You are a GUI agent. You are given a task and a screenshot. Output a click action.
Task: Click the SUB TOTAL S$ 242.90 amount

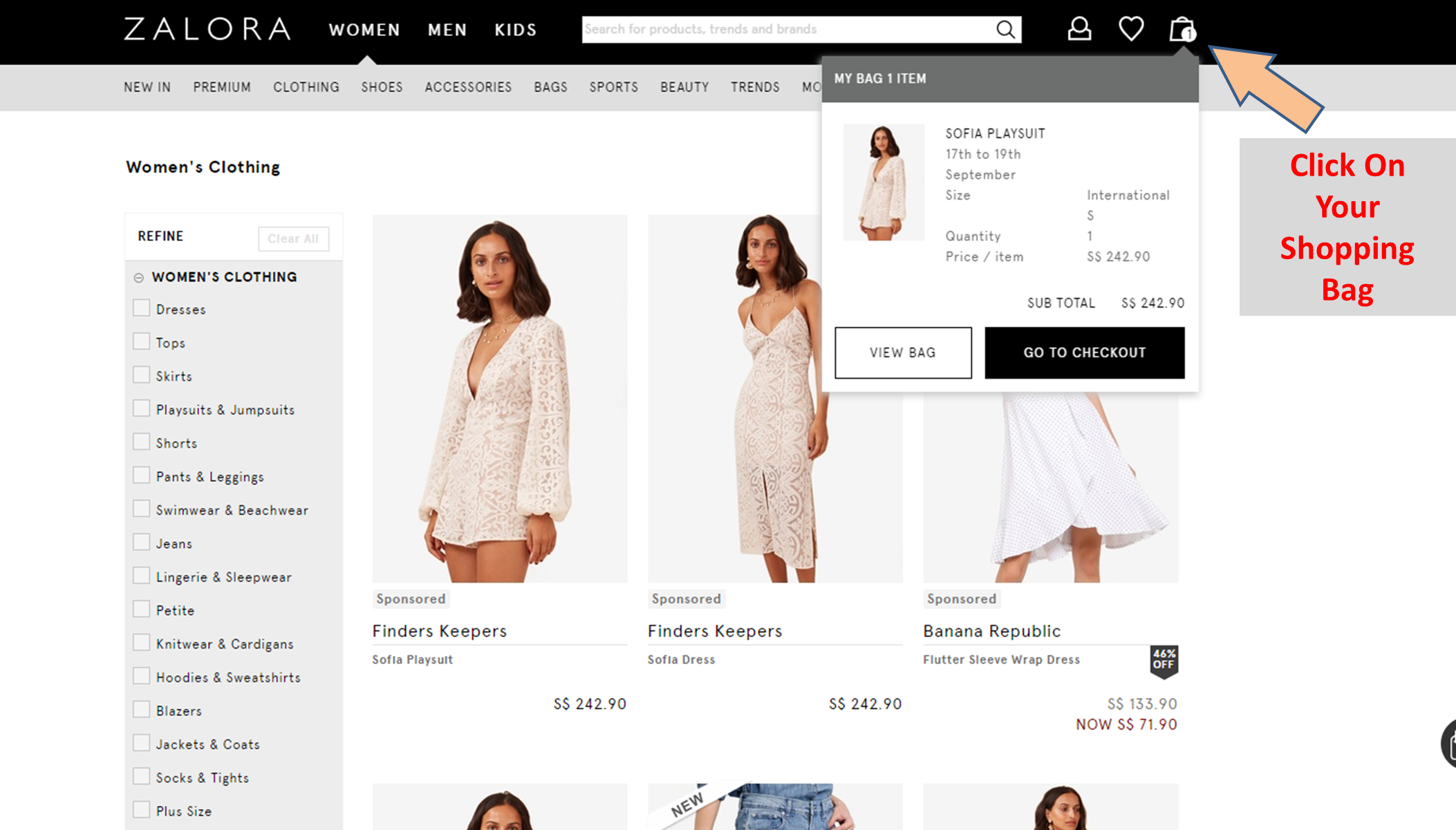click(x=1152, y=303)
